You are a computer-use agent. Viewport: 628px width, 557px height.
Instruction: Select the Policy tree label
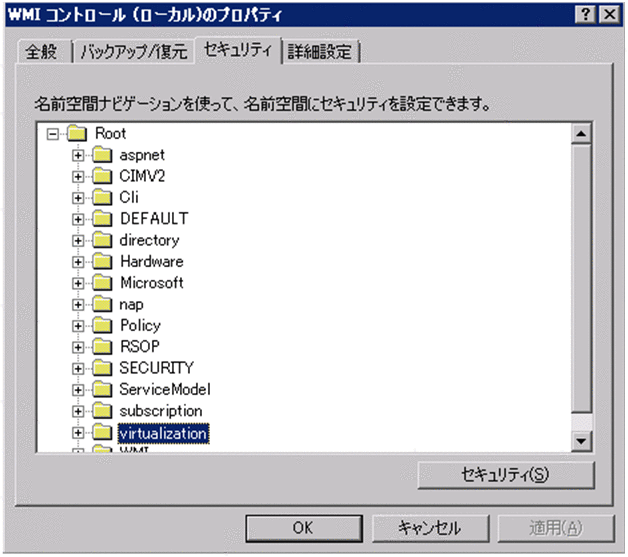click(x=140, y=326)
